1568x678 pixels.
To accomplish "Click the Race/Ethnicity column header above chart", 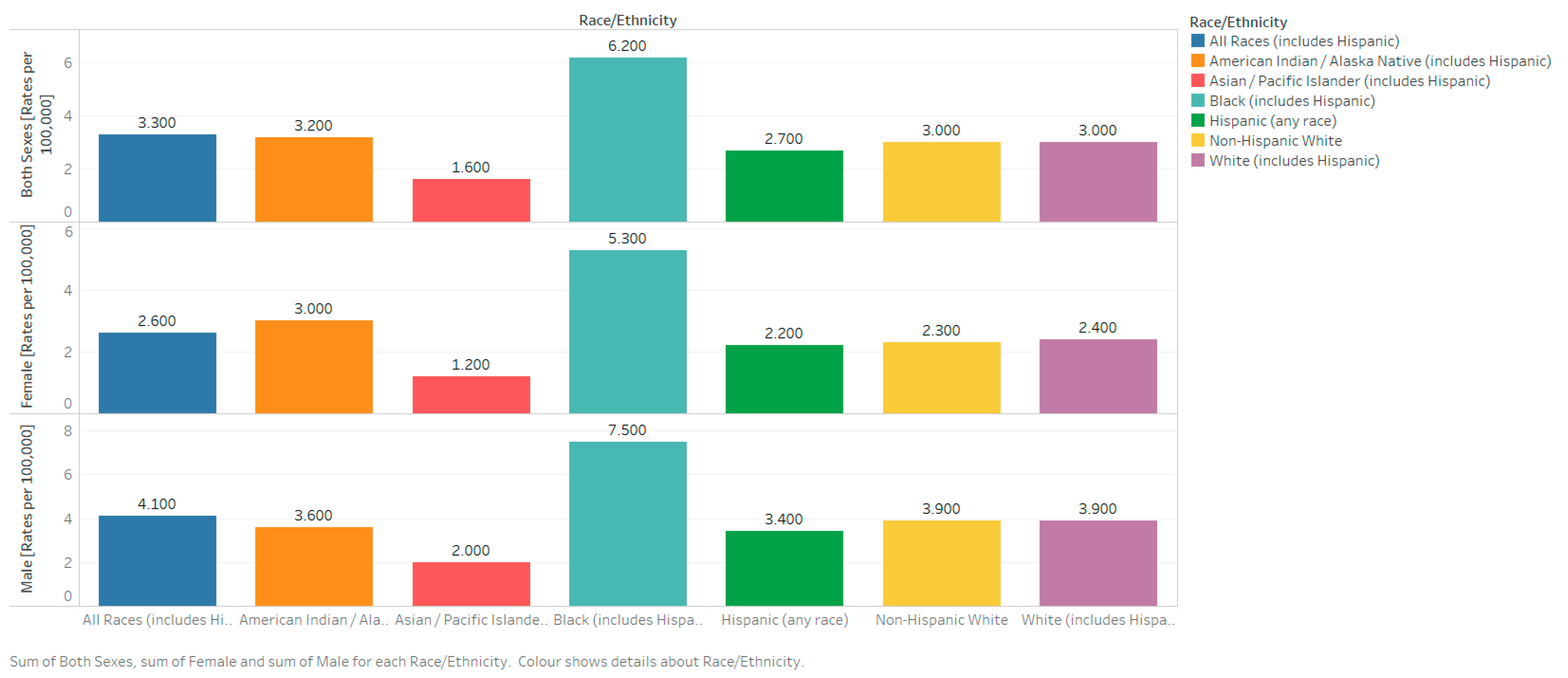I will [628, 20].
